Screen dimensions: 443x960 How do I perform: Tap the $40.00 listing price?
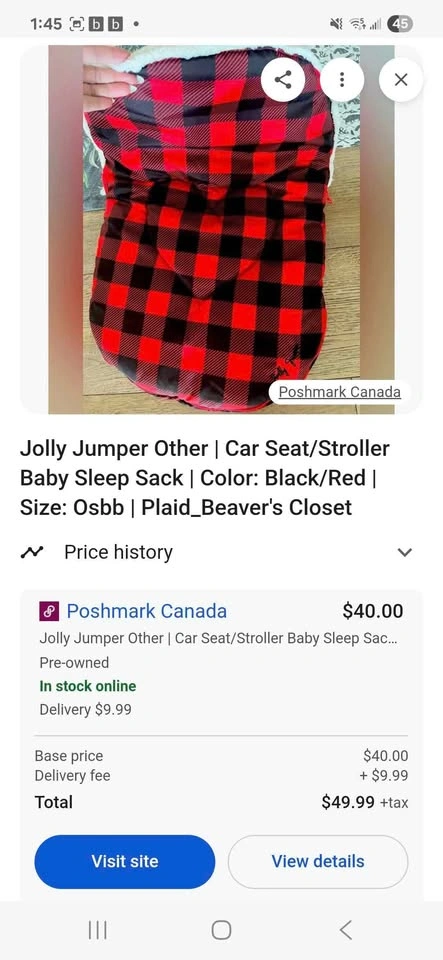(x=373, y=611)
